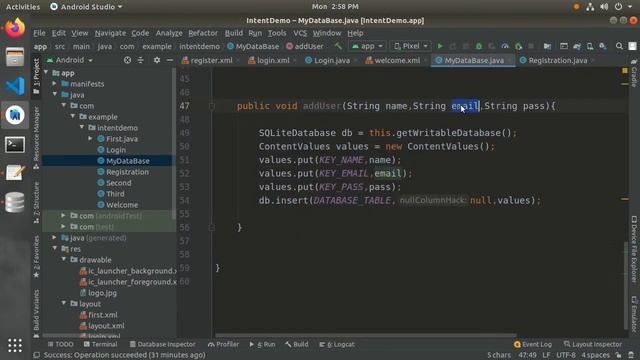Open AVD Manager phone icon

pos(590,46)
